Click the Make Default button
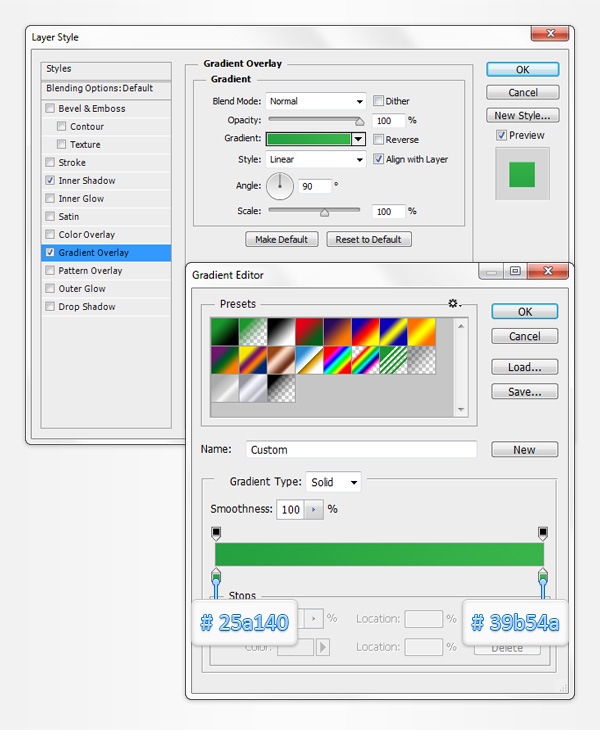600x730 pixels. tap(282, 240)
